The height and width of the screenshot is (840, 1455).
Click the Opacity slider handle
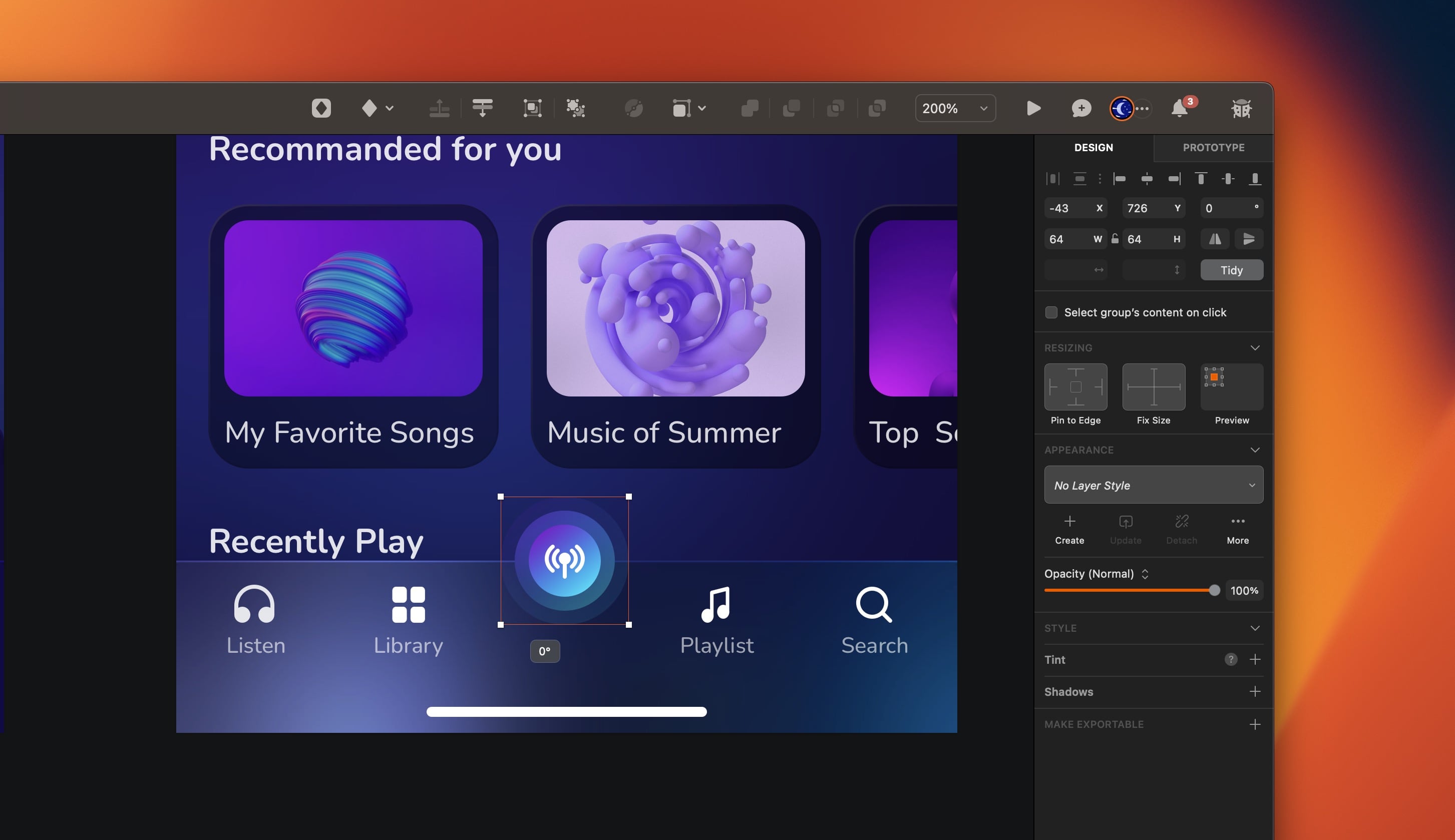1215,590
